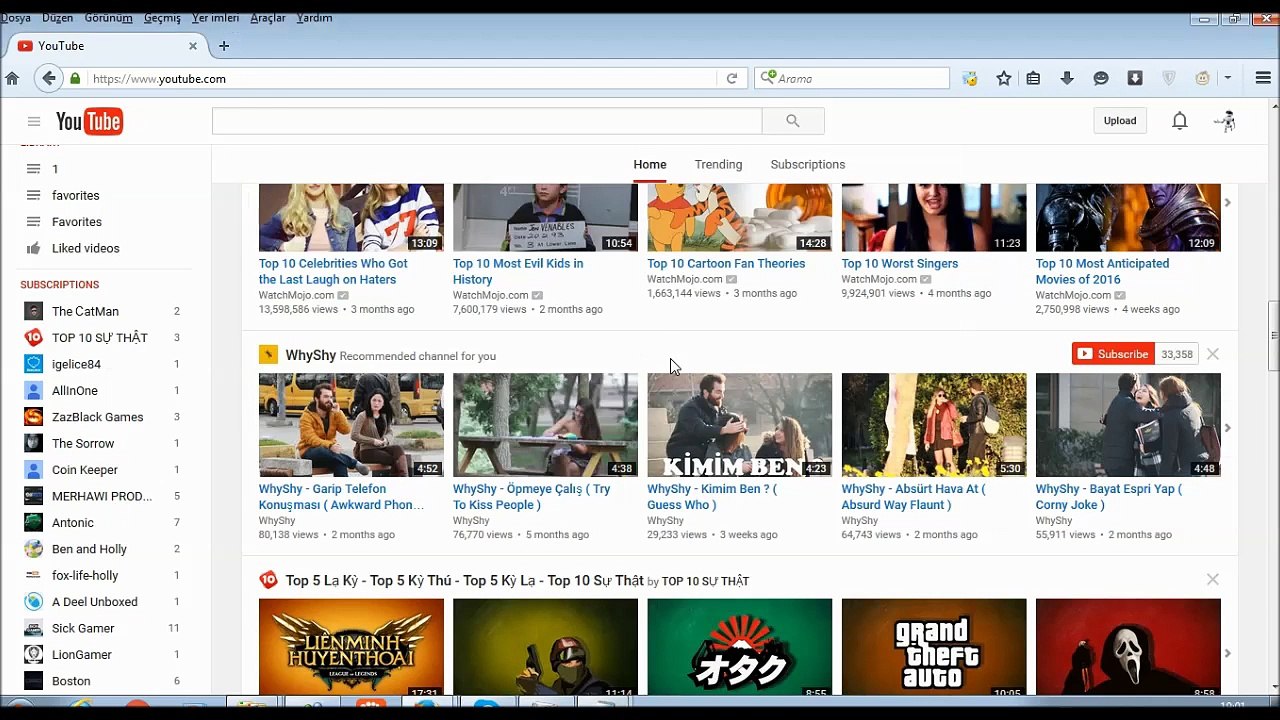This screenshot has height=720, width=1280.
Task: Subscribe to the WhyShy channel
Action: click(1113, 354)
